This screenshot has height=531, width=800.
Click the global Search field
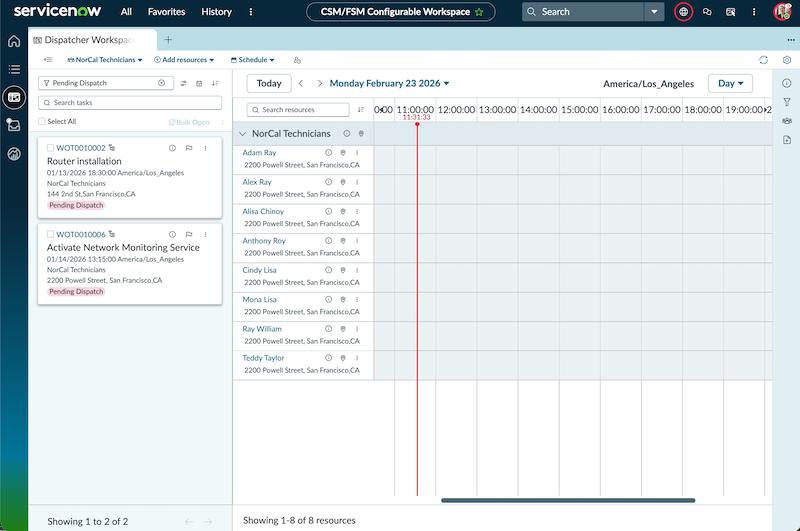[x=583, y=12]
